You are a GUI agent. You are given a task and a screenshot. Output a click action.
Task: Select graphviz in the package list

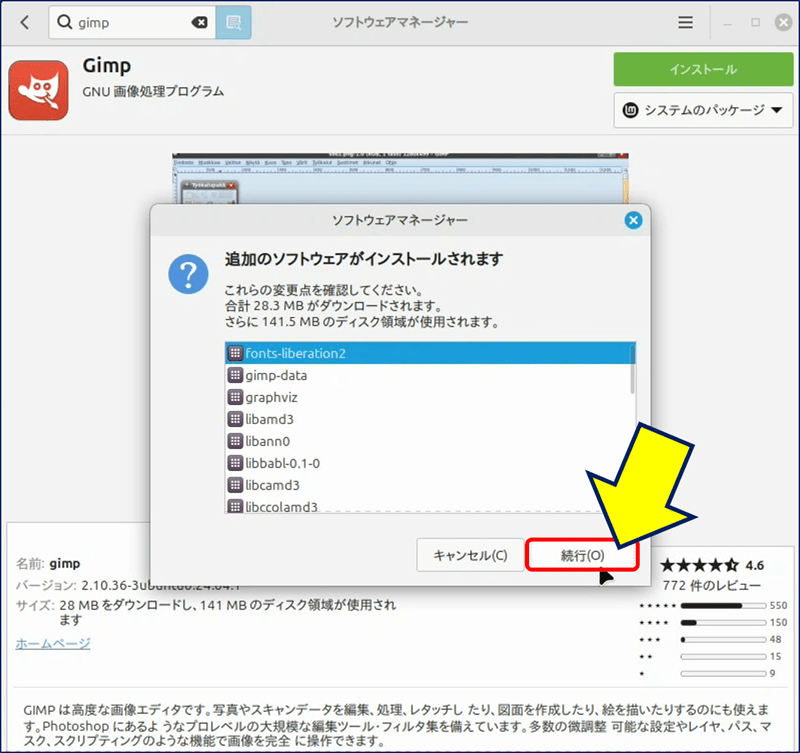click(x=430, y=397)
